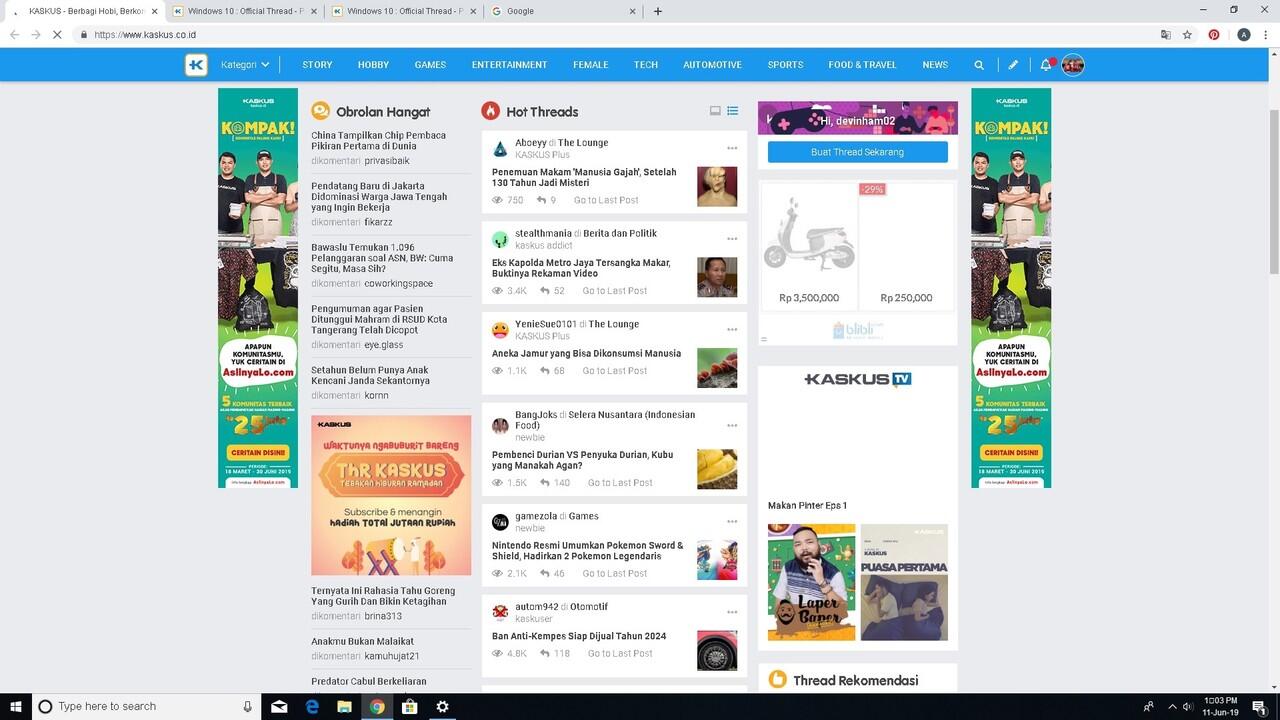Click the durian thread thumbnail
This screenshot has width=1280, height=720.
[x=717, y=469]
